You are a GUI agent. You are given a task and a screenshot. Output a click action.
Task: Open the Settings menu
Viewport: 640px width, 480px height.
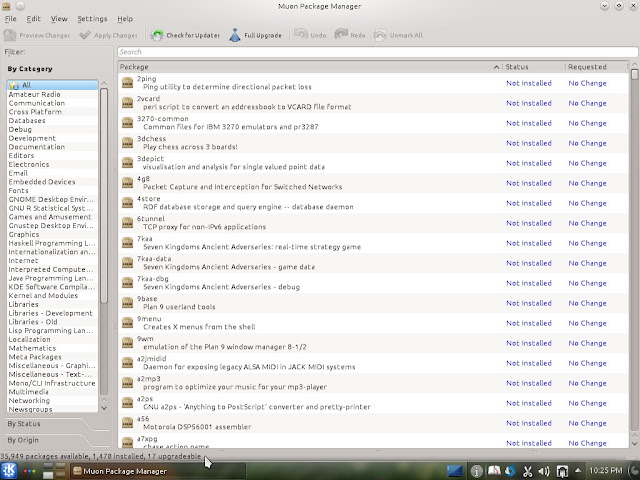92,19
